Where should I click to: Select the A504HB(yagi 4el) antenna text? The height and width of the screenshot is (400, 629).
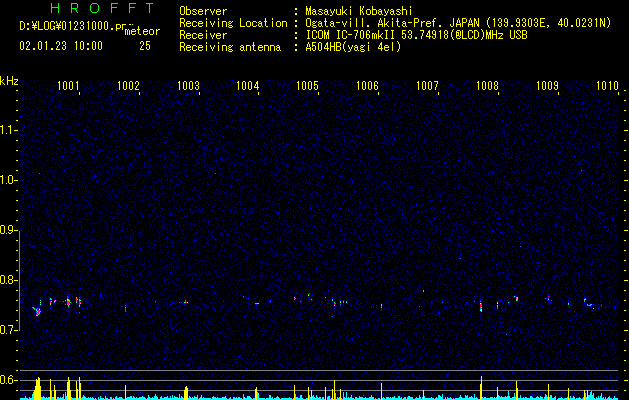pyautogui.click(x=353, y=47)
